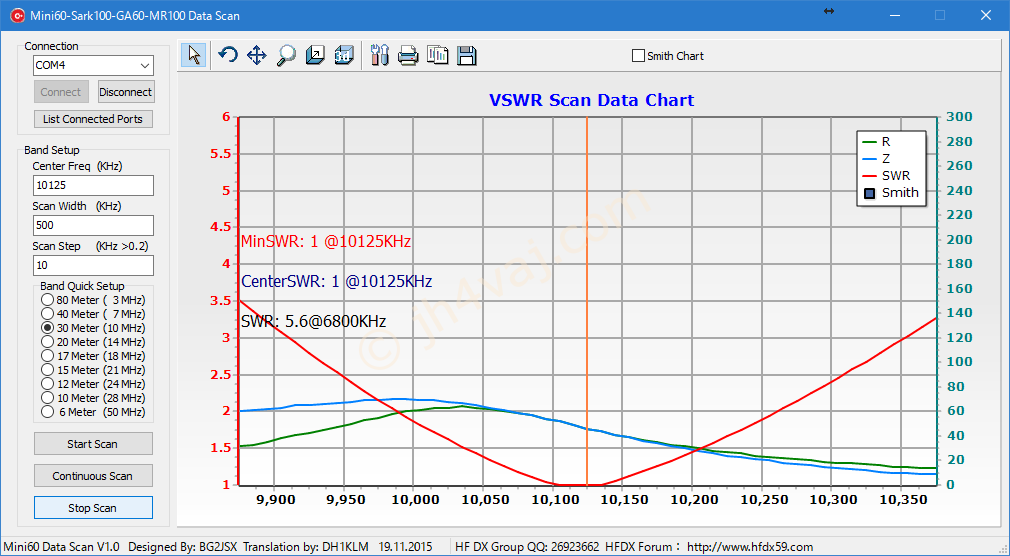Select the 6 Meter band radio button
The height and width of the screenshot is (556, 1010).
47,412
